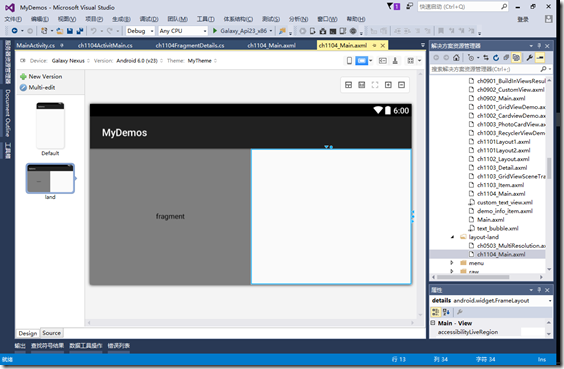Click the zoom in plus icon on canvas
Viewport: 564px width, 369px height.
(388, 85)
